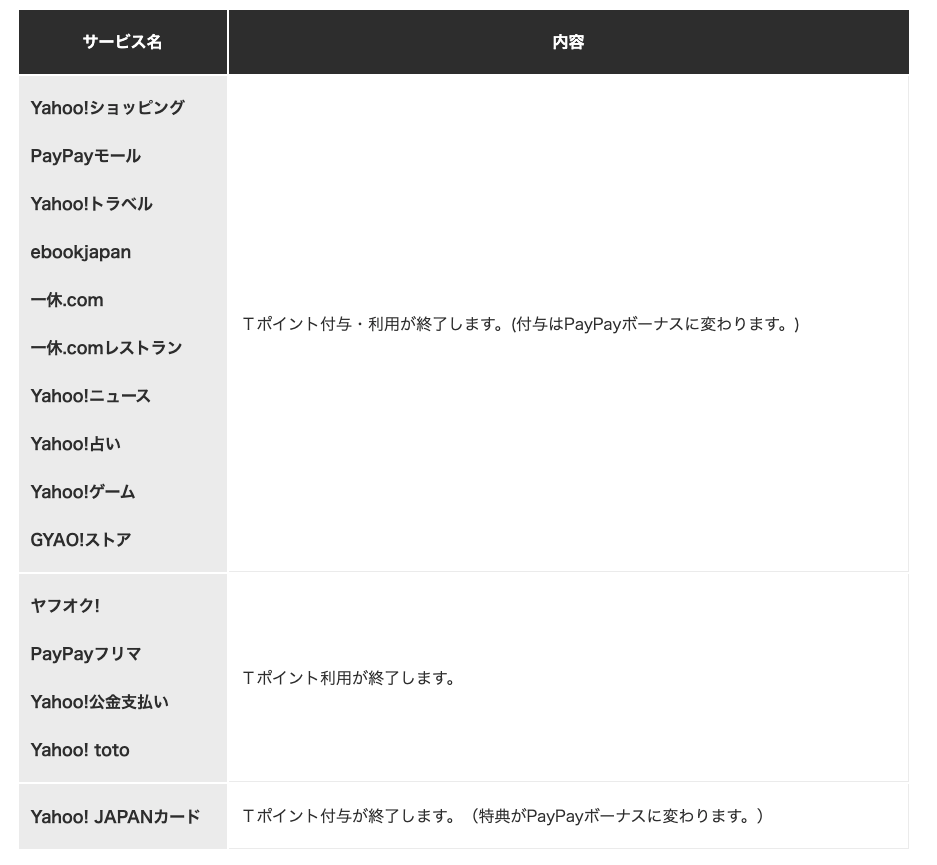Open the Yahoo!トラベル service link

(93, 204)
